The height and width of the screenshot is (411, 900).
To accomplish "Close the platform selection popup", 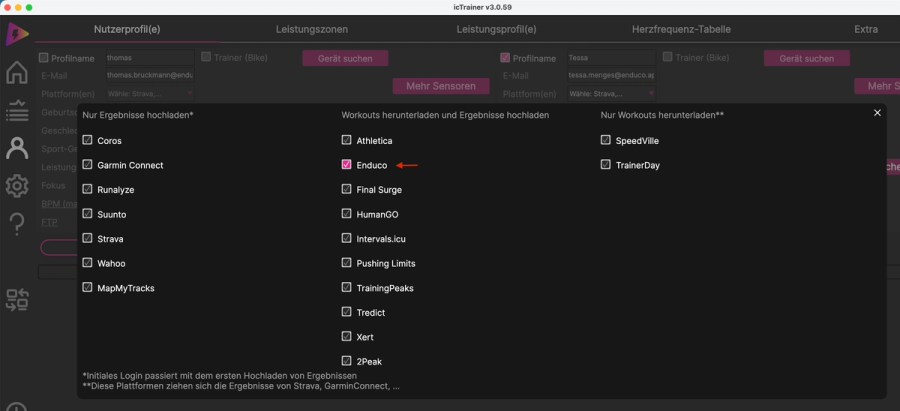I will pyautogui.click(x=876, y=113).
